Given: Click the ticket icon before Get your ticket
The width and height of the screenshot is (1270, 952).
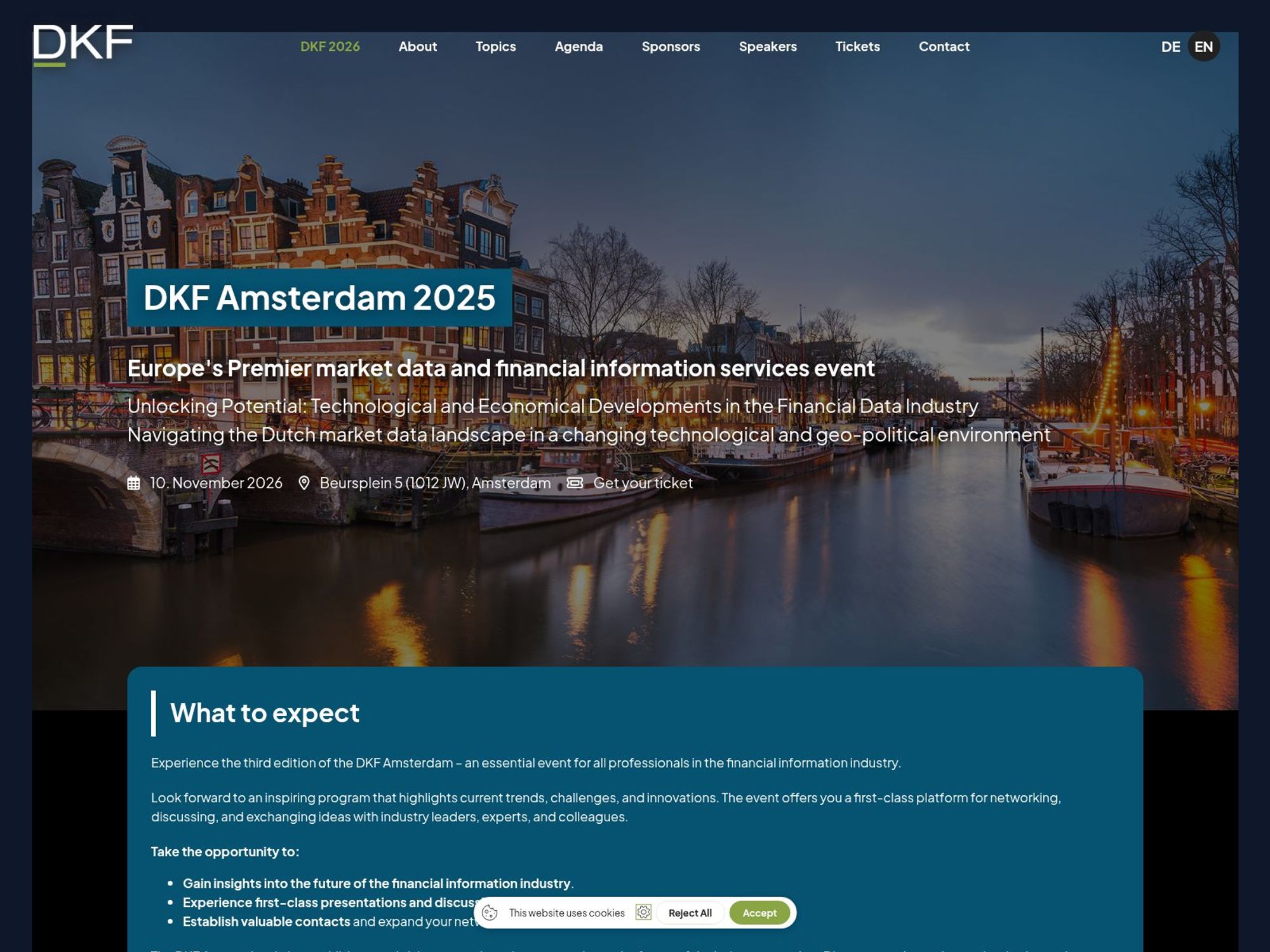Looking at the screenshot, I should pos(573,482).
